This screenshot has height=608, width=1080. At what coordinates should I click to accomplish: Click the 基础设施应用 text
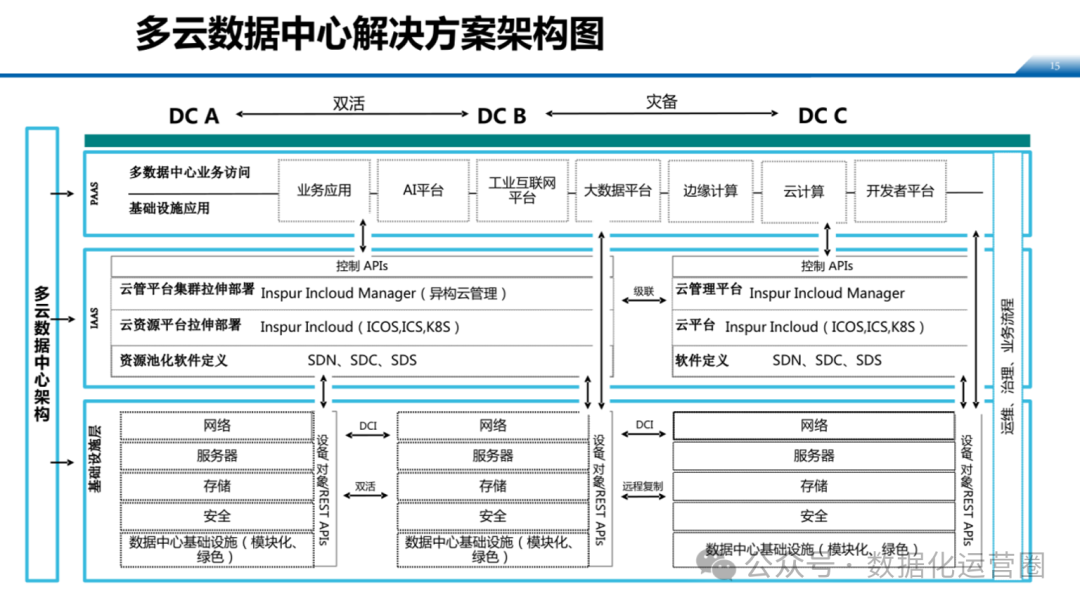pos(169,208)
